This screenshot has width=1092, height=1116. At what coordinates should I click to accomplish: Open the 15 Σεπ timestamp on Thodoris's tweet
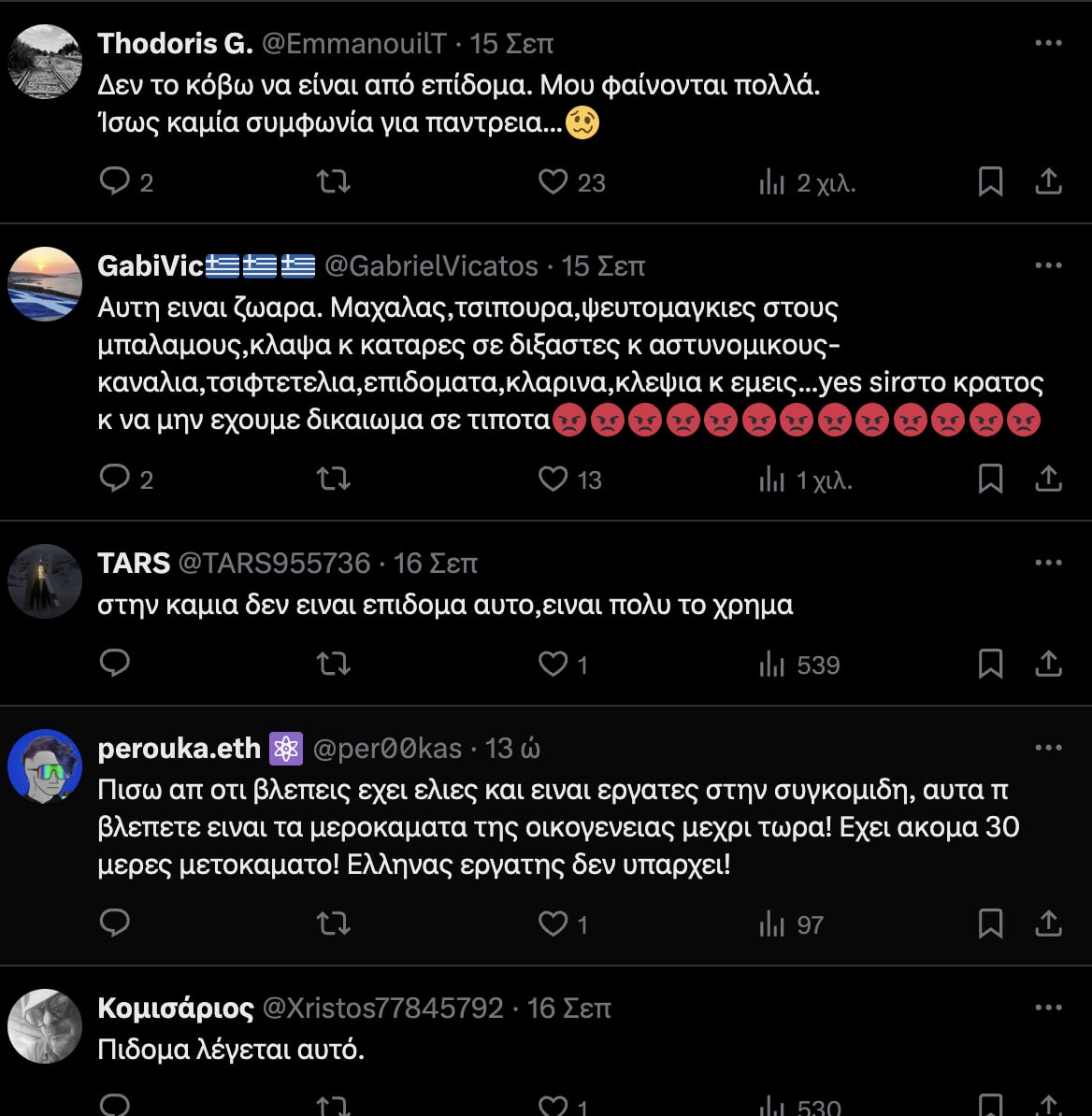(511, 43)
